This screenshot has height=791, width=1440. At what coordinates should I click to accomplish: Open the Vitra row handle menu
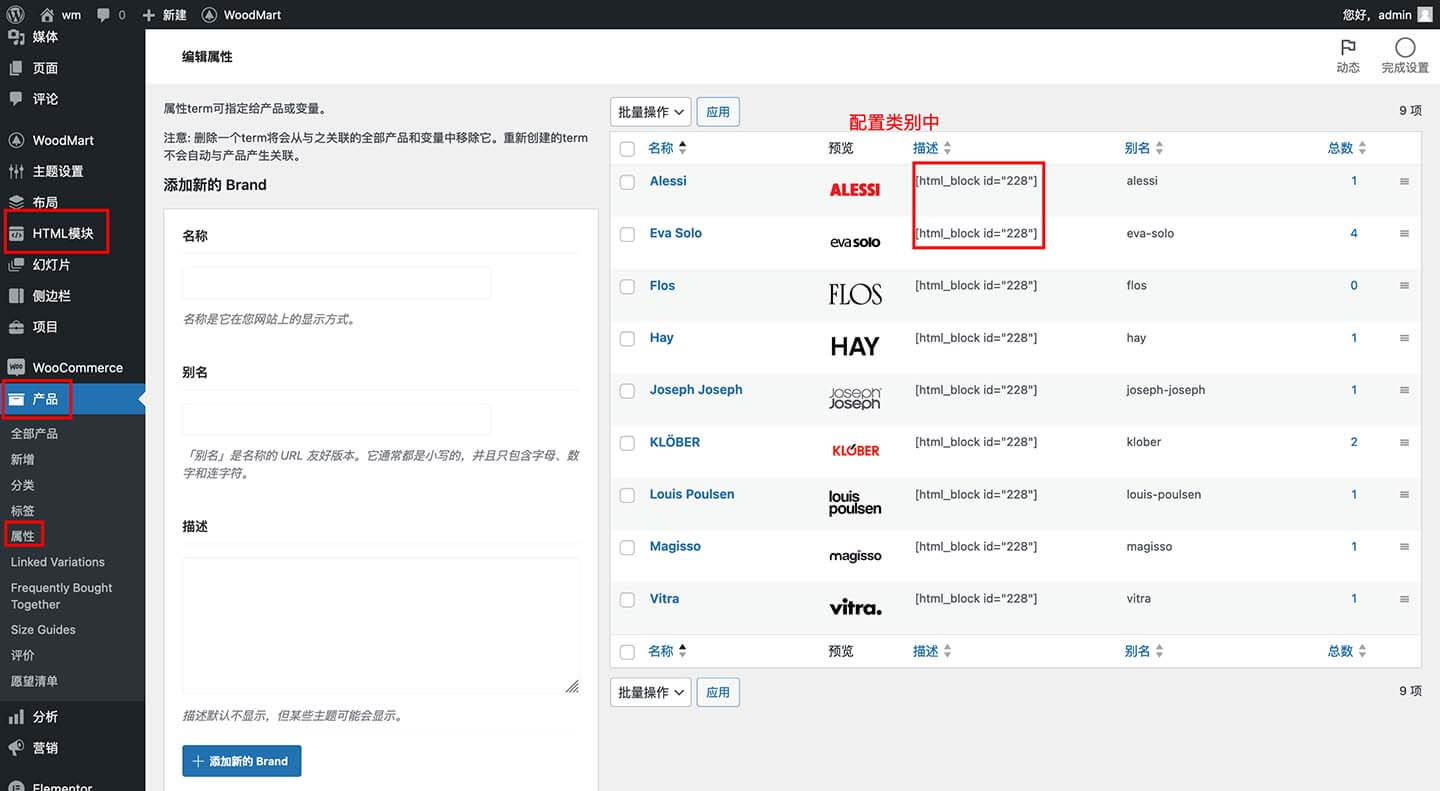click(1404, 599)
